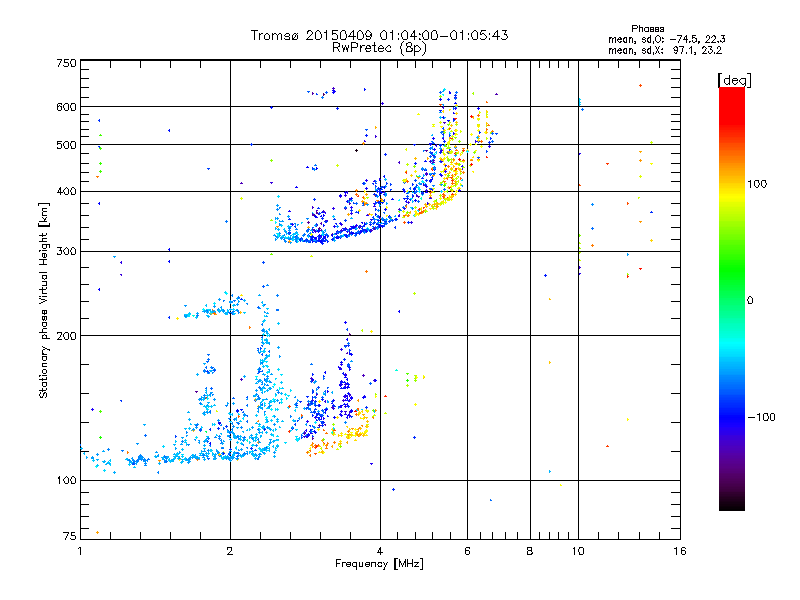Click the y-axis tick label '75'
This screenshot has width=800, height=600.
click(x=69, y=536)
